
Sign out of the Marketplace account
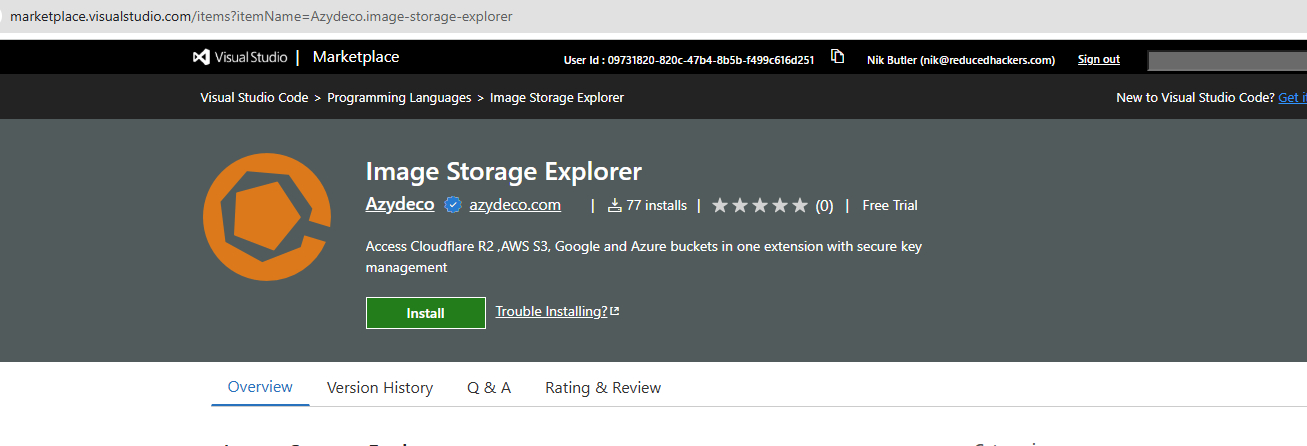point(1098,59)
